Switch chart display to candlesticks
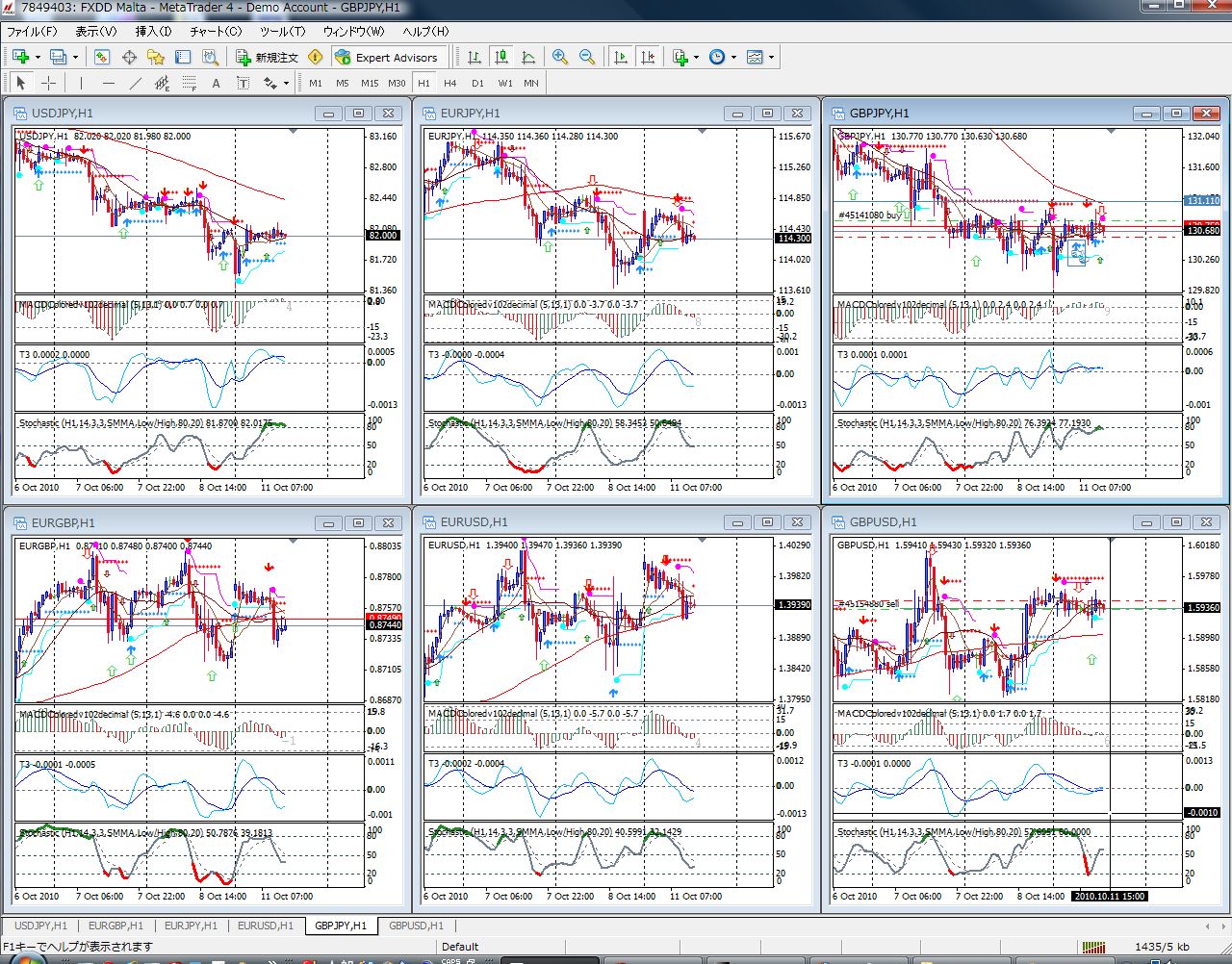1232x964 pixels. 500,57
